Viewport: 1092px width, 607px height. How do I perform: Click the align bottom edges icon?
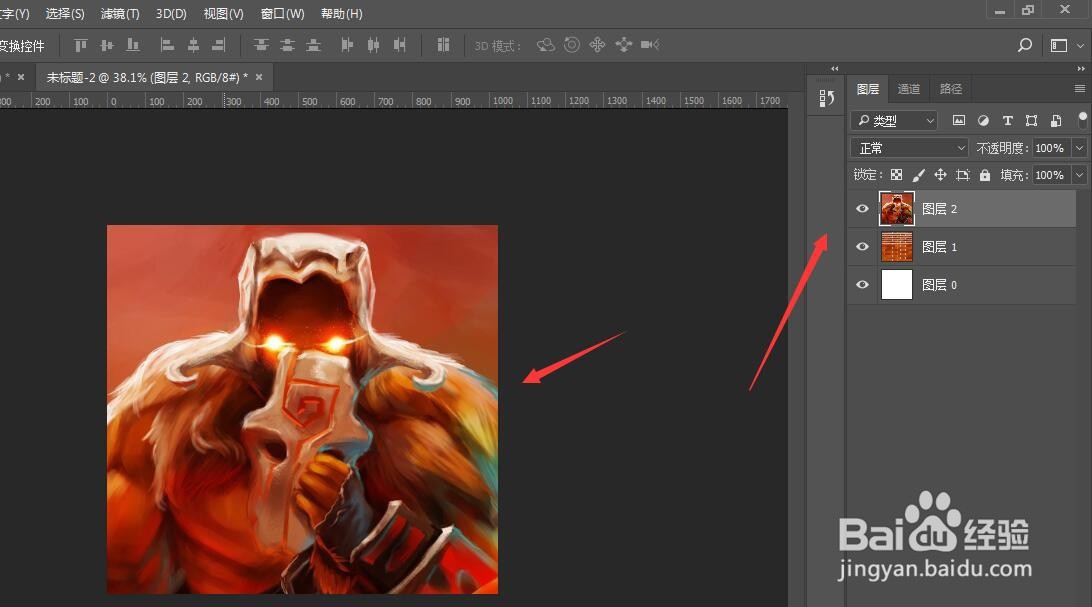pos(132,45)
